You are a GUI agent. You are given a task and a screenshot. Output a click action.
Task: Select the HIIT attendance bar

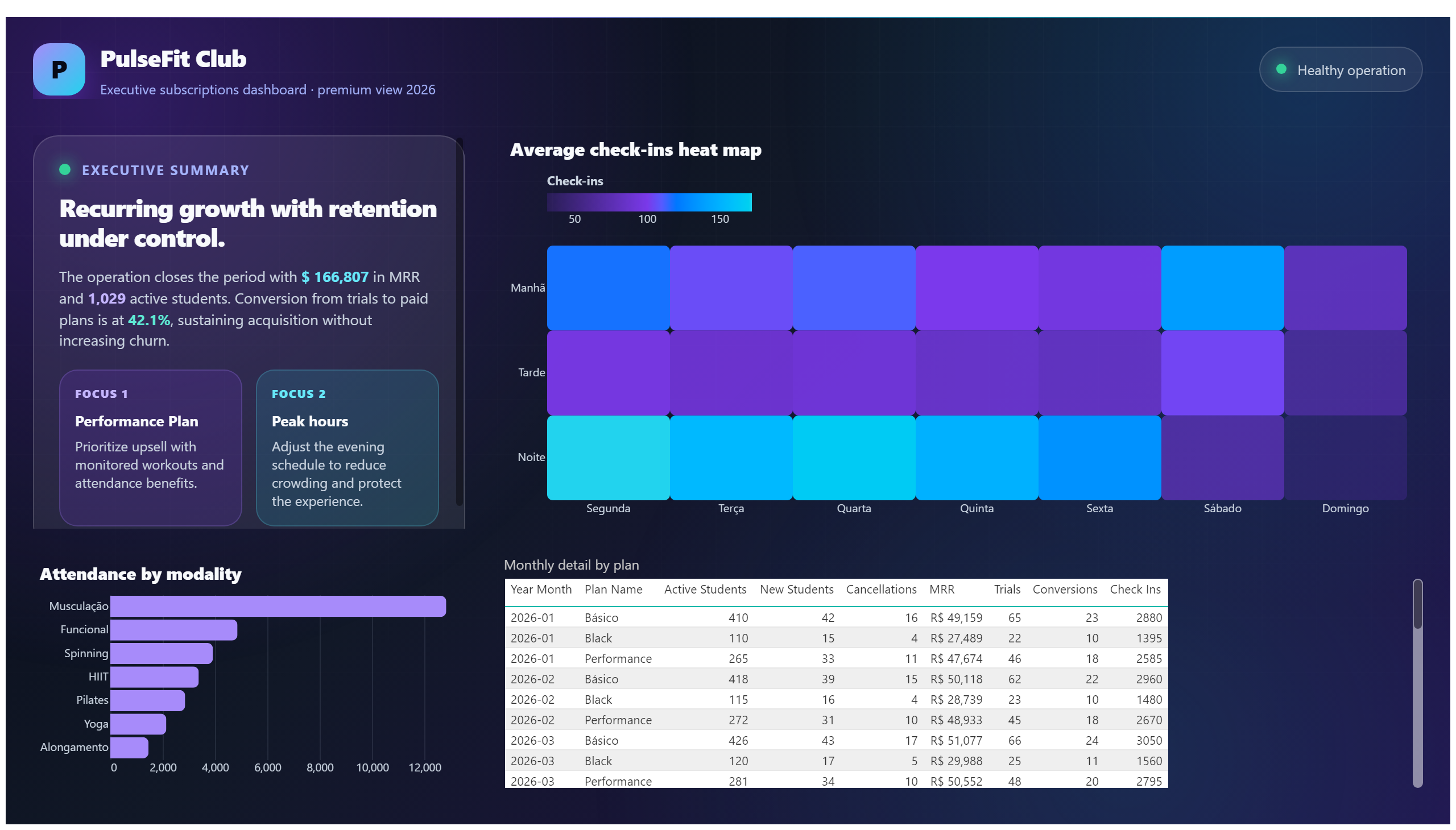[x=155, y=677]
